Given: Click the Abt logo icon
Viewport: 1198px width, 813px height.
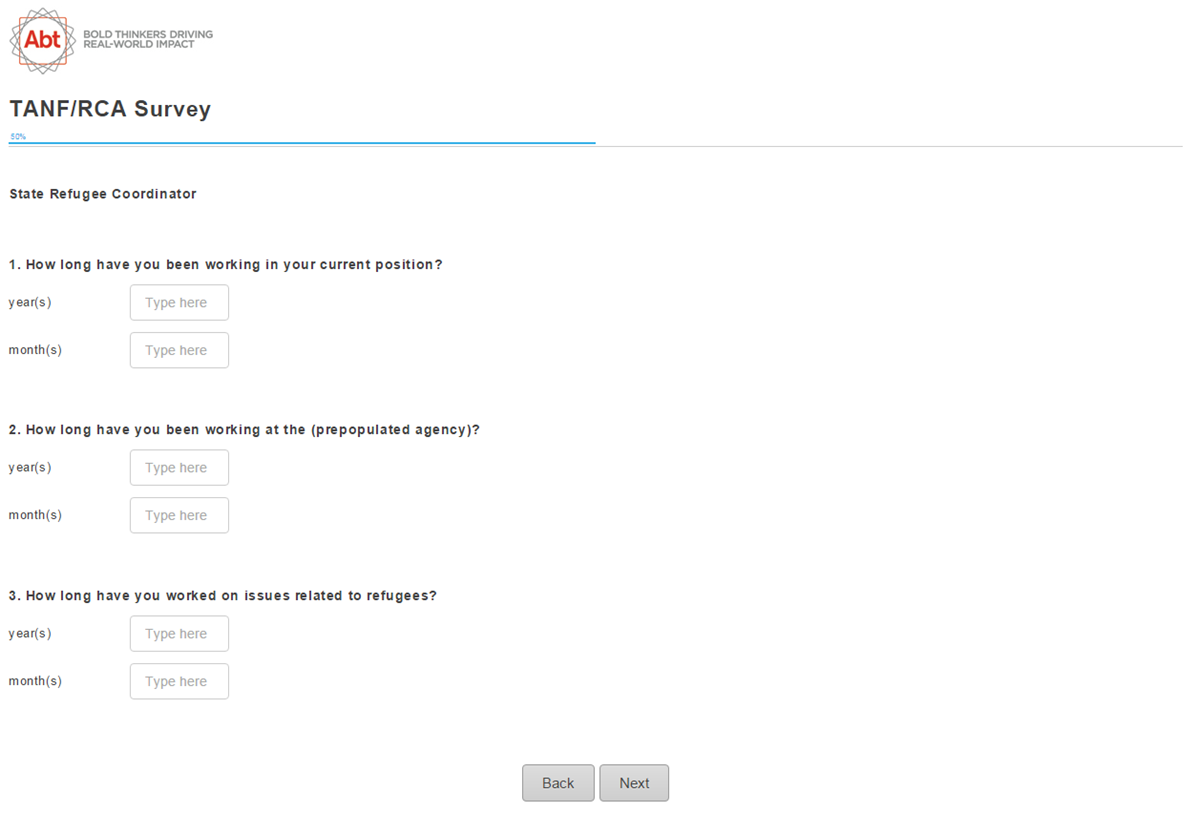Looking at the screenshot, I should (x=43, y=40).
